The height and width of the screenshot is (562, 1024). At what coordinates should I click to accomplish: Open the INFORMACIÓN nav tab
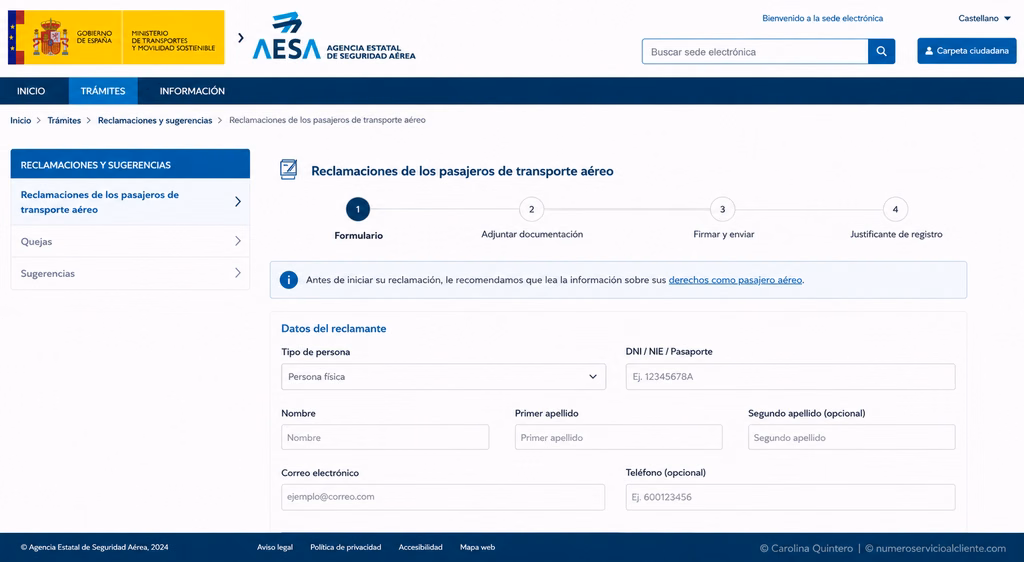point(192,91)
